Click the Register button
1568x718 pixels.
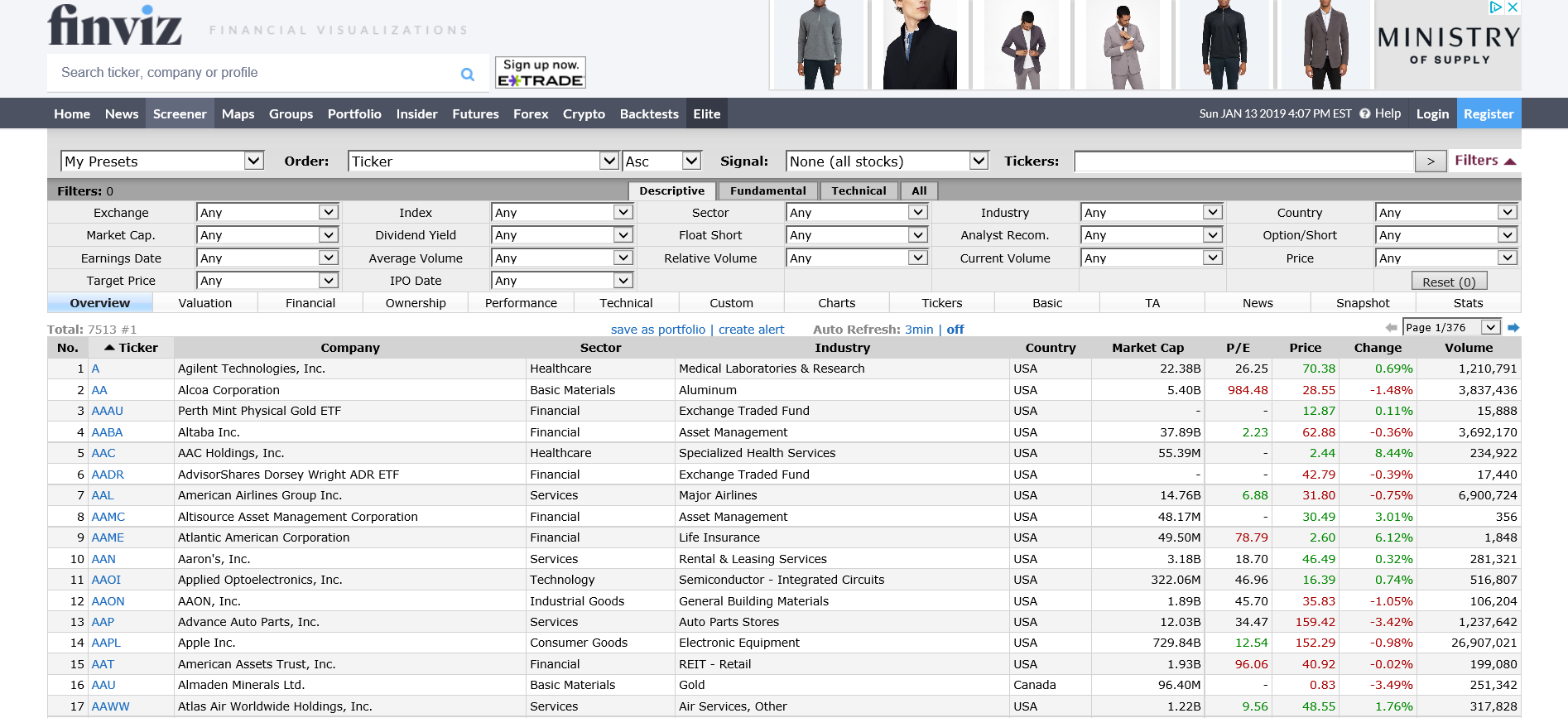(x=1488, y=113)
